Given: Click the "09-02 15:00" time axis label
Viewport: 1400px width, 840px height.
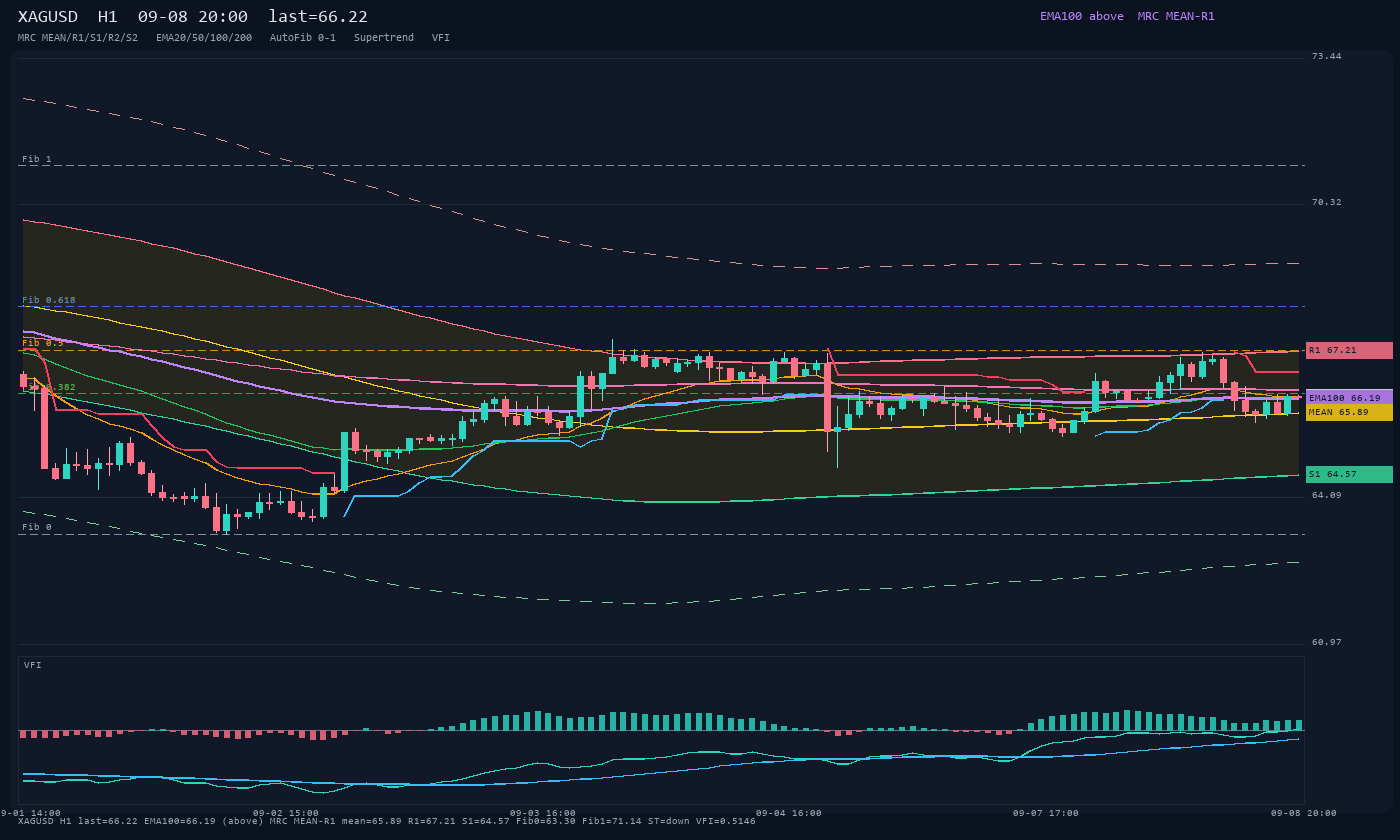Looking at the screenshot, I should 286,813.
